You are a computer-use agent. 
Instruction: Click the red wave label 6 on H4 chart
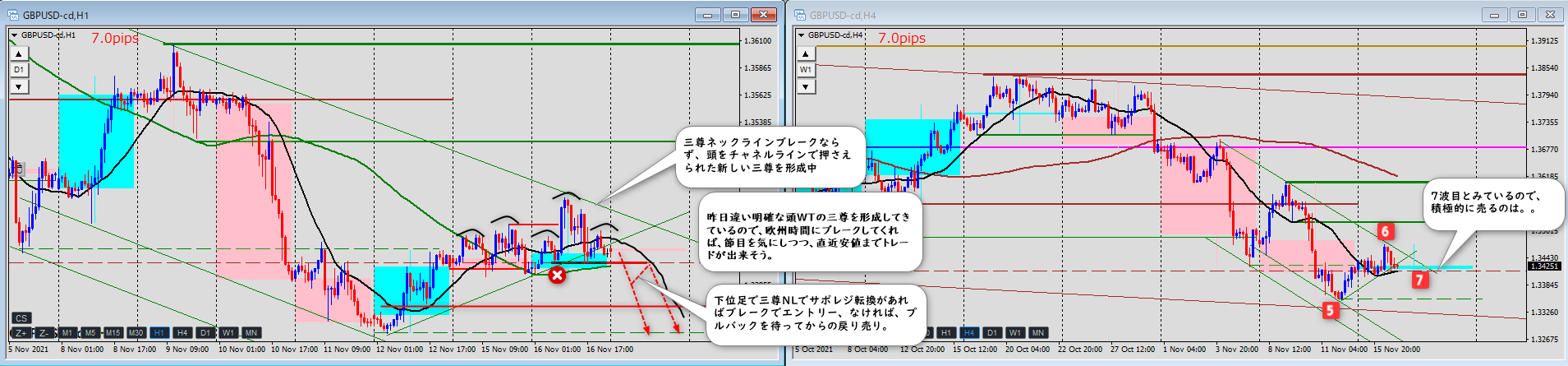click(1385, 231)
